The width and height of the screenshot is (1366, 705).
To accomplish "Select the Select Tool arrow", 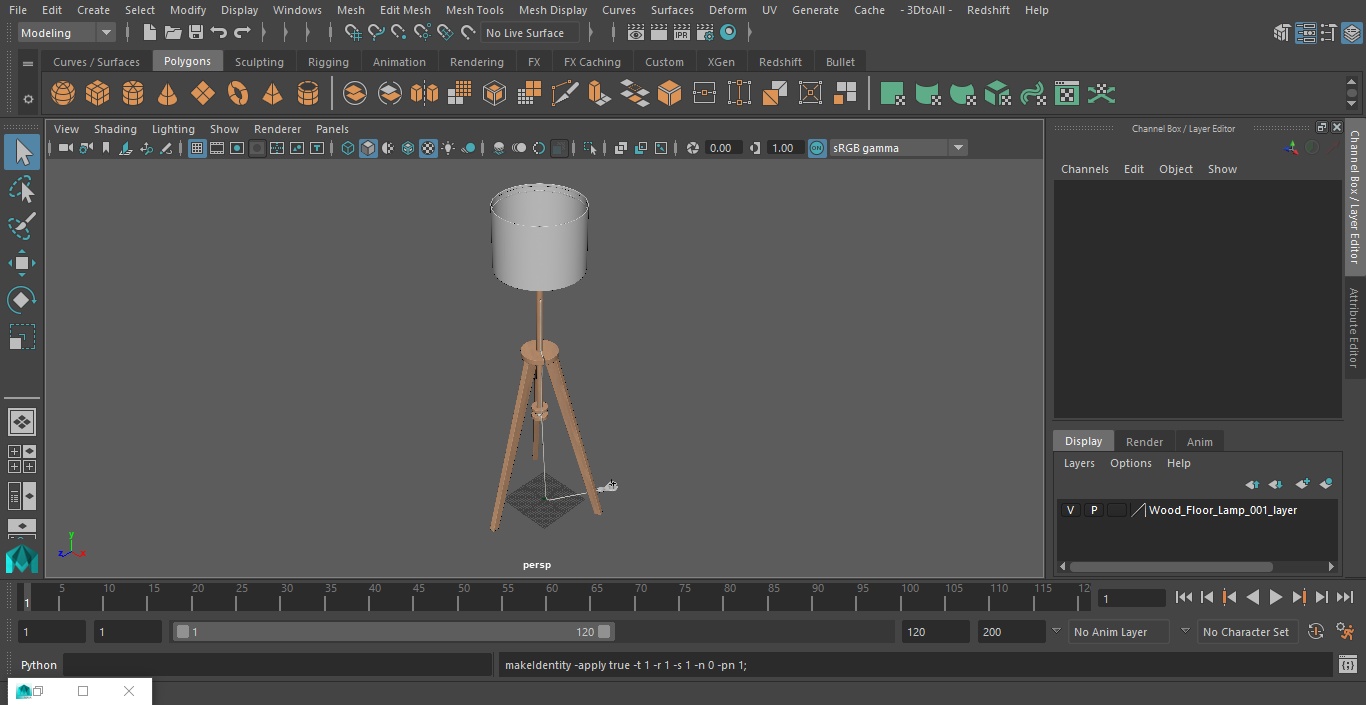I will (22, 152).
